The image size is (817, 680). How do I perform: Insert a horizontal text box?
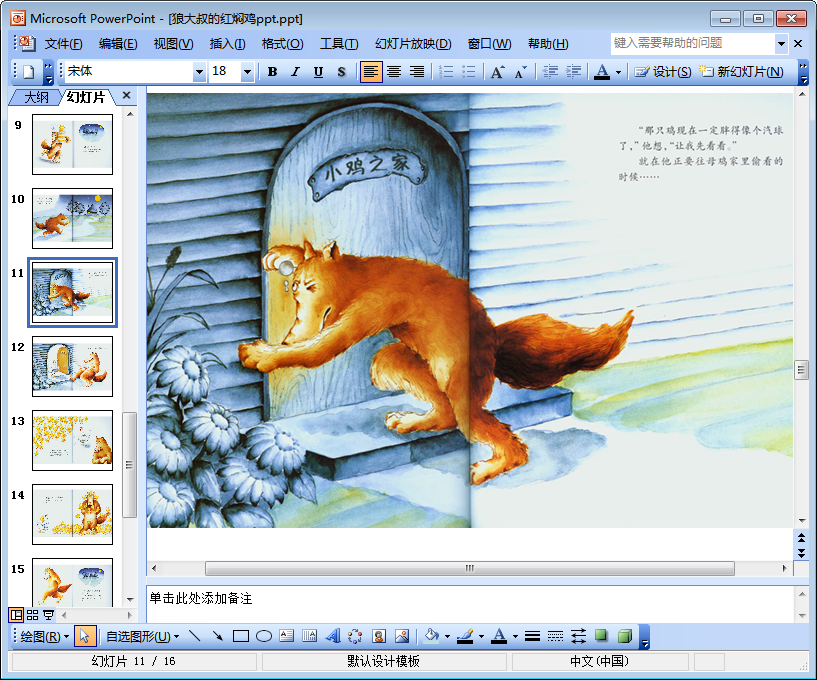coord(287,636)
